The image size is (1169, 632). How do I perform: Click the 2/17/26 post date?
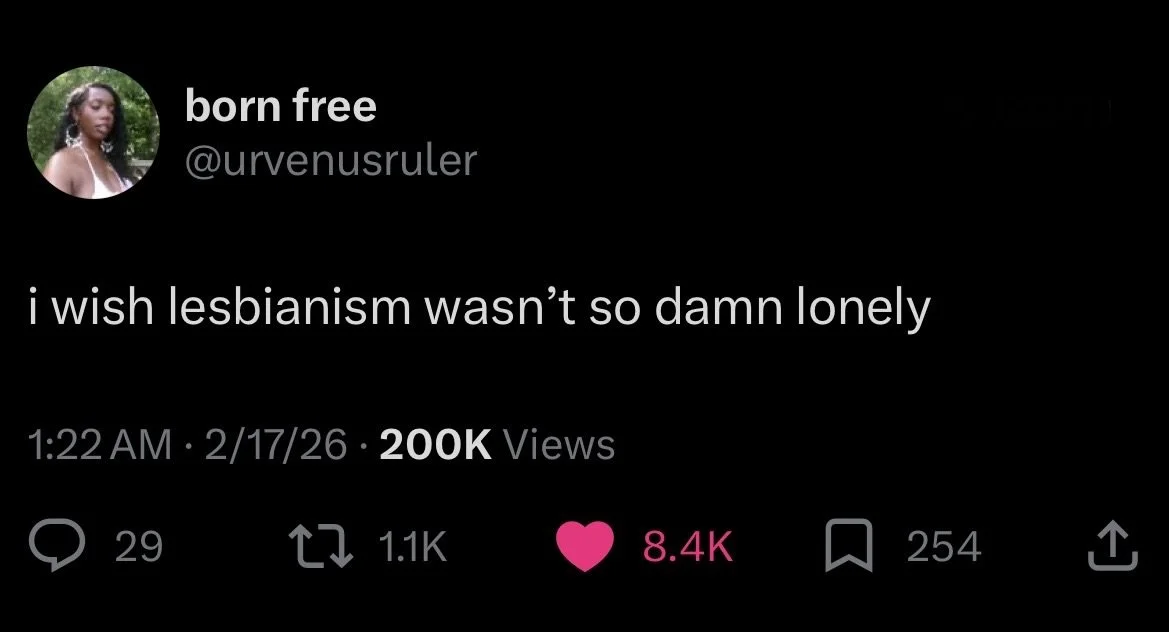275,445
